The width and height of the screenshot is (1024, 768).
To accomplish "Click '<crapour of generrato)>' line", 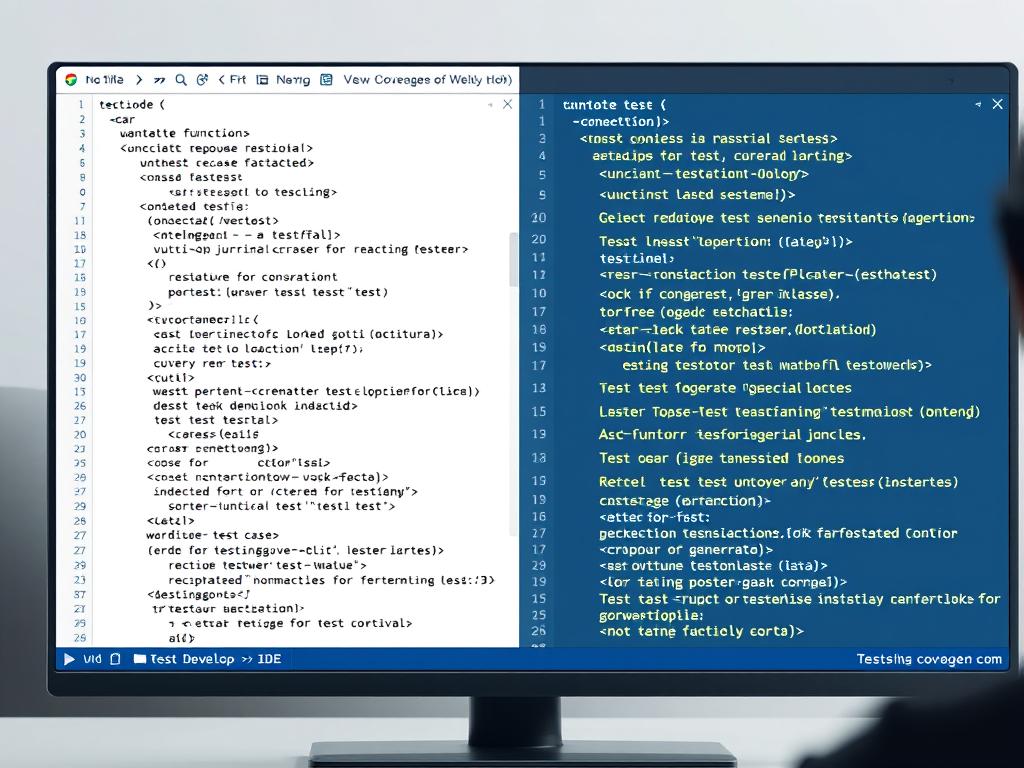I will (x=686, y=550).
